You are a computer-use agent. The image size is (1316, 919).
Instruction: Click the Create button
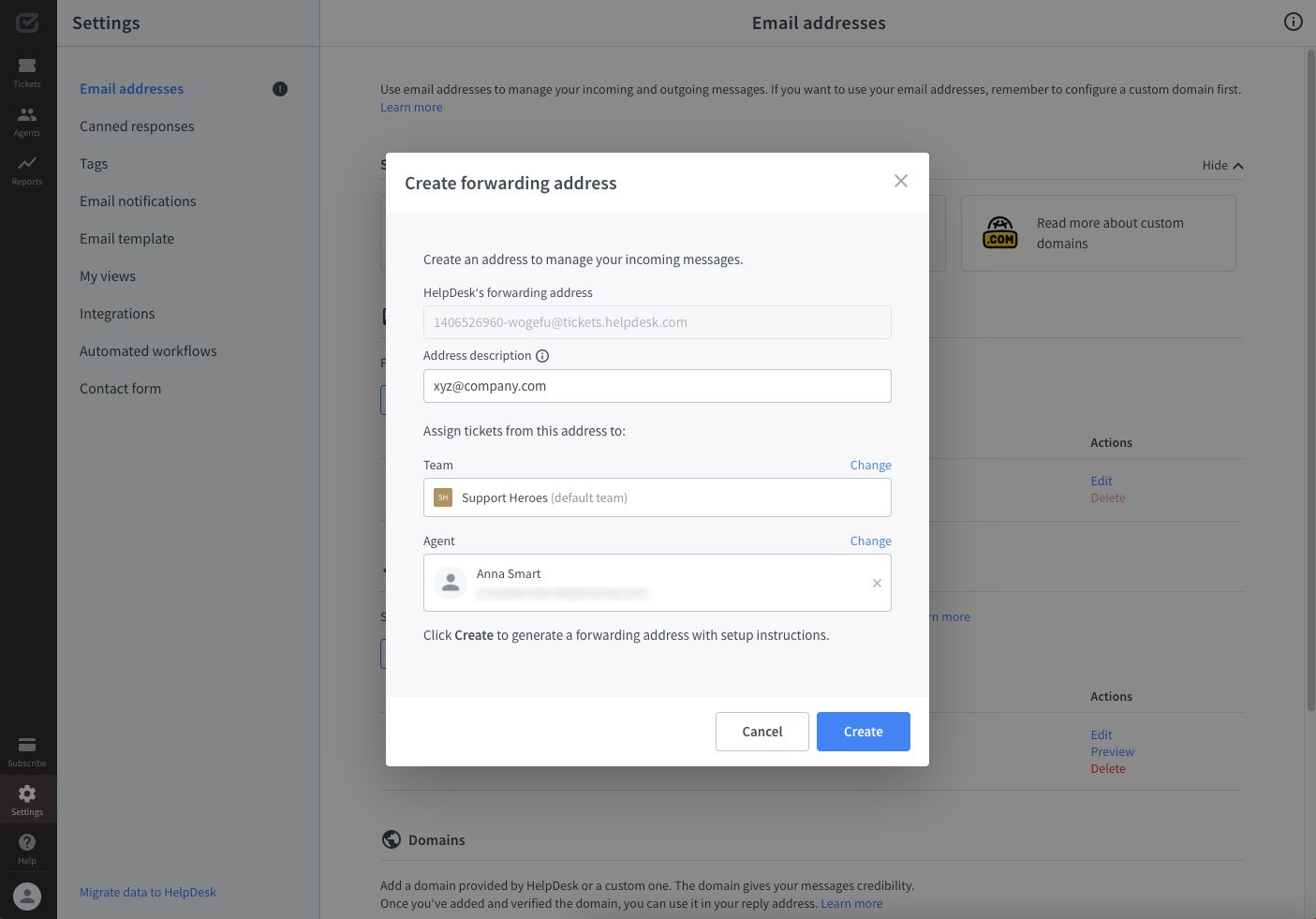point(863,732)
